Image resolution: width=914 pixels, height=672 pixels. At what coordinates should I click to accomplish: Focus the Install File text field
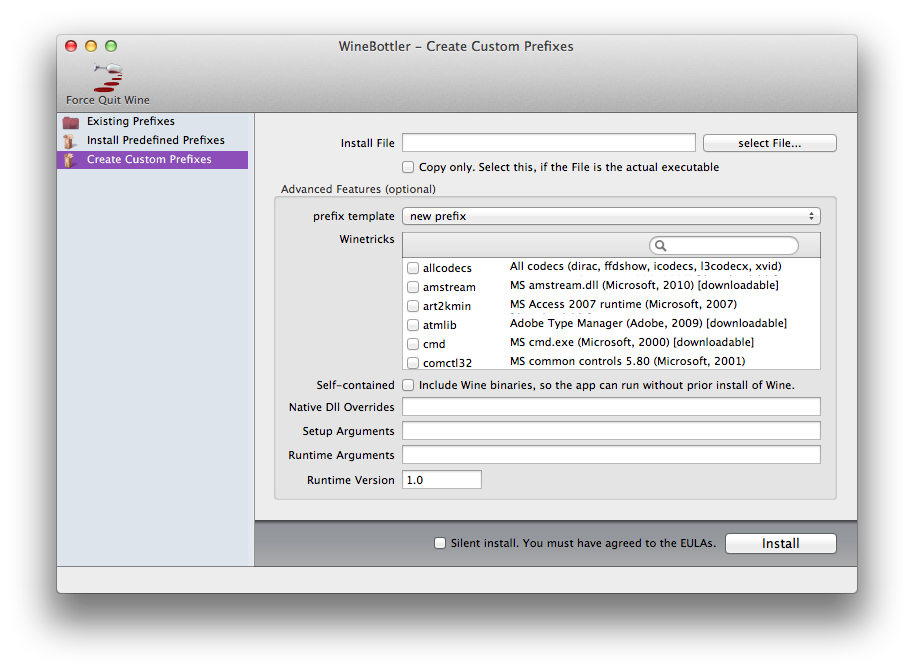pyautogui.click(x=549, y=143)
